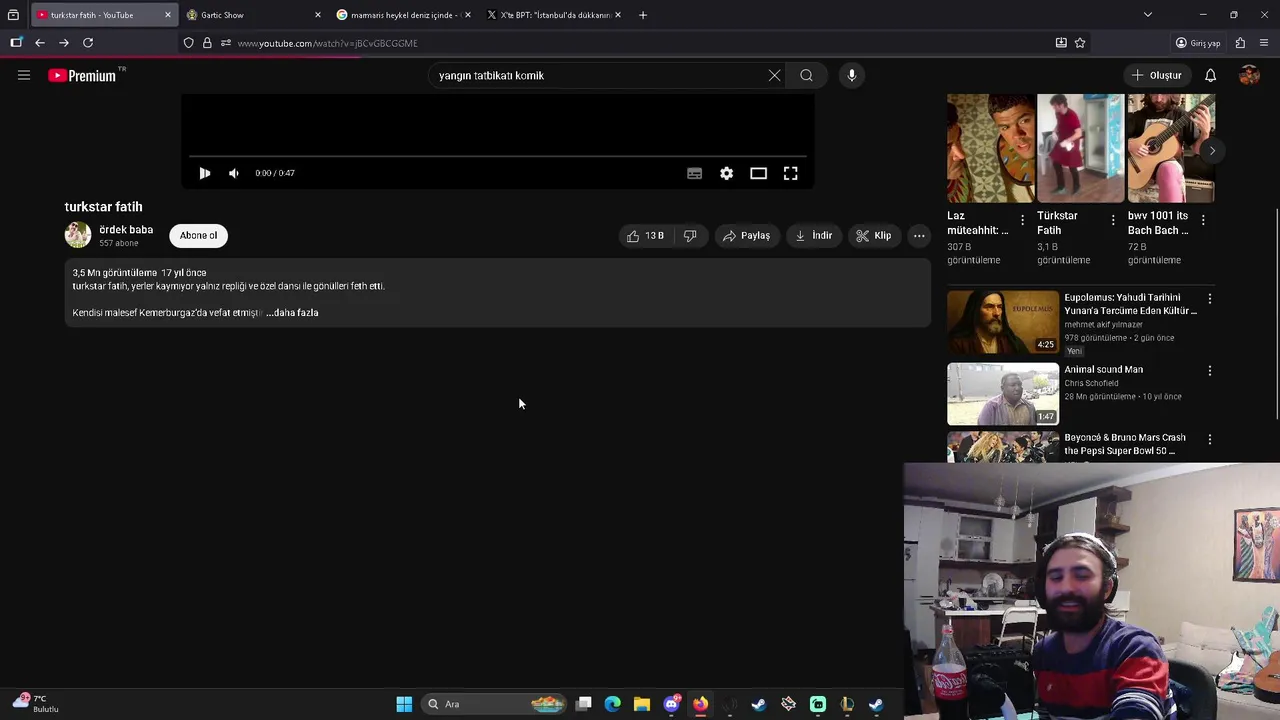List all tabs with the chevron
Screen dimensions: 1280x720
pyautogui.click(x=1148, y=15)
